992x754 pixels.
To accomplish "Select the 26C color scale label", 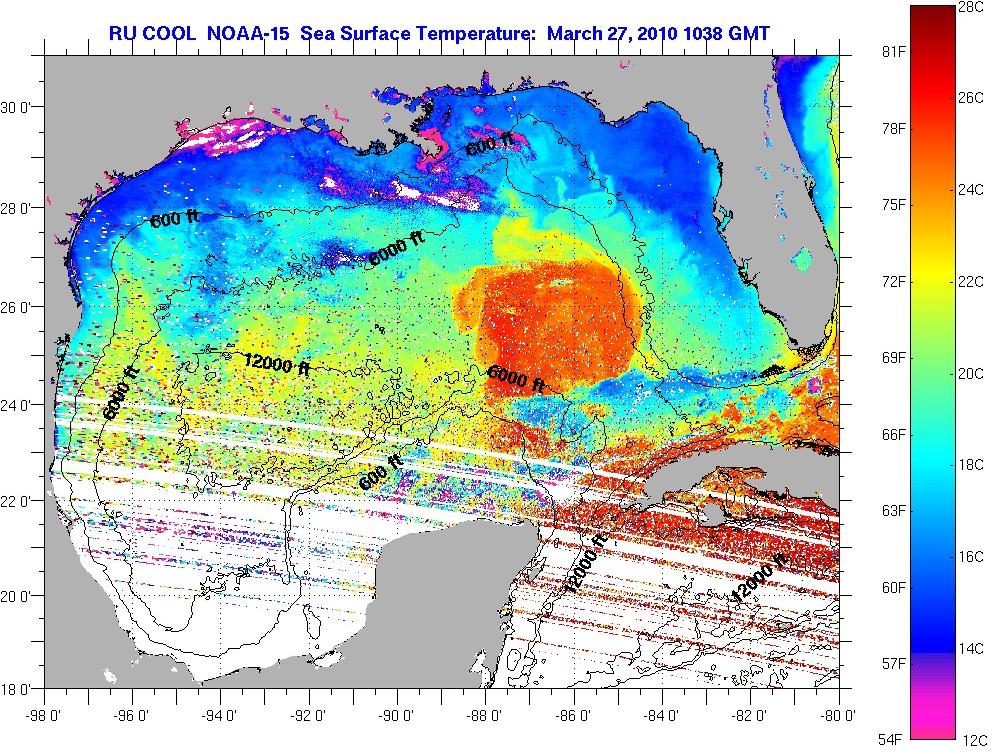I will click(971, 97).
